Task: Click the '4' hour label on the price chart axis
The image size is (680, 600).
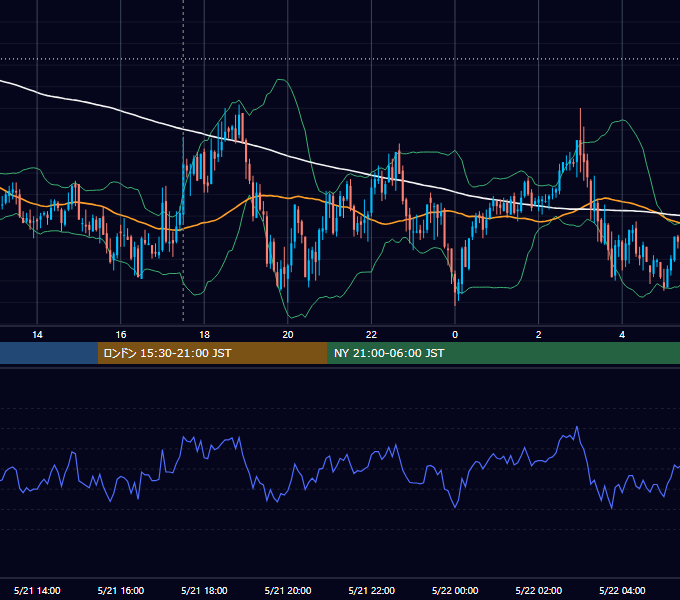Action: (622, 335)
